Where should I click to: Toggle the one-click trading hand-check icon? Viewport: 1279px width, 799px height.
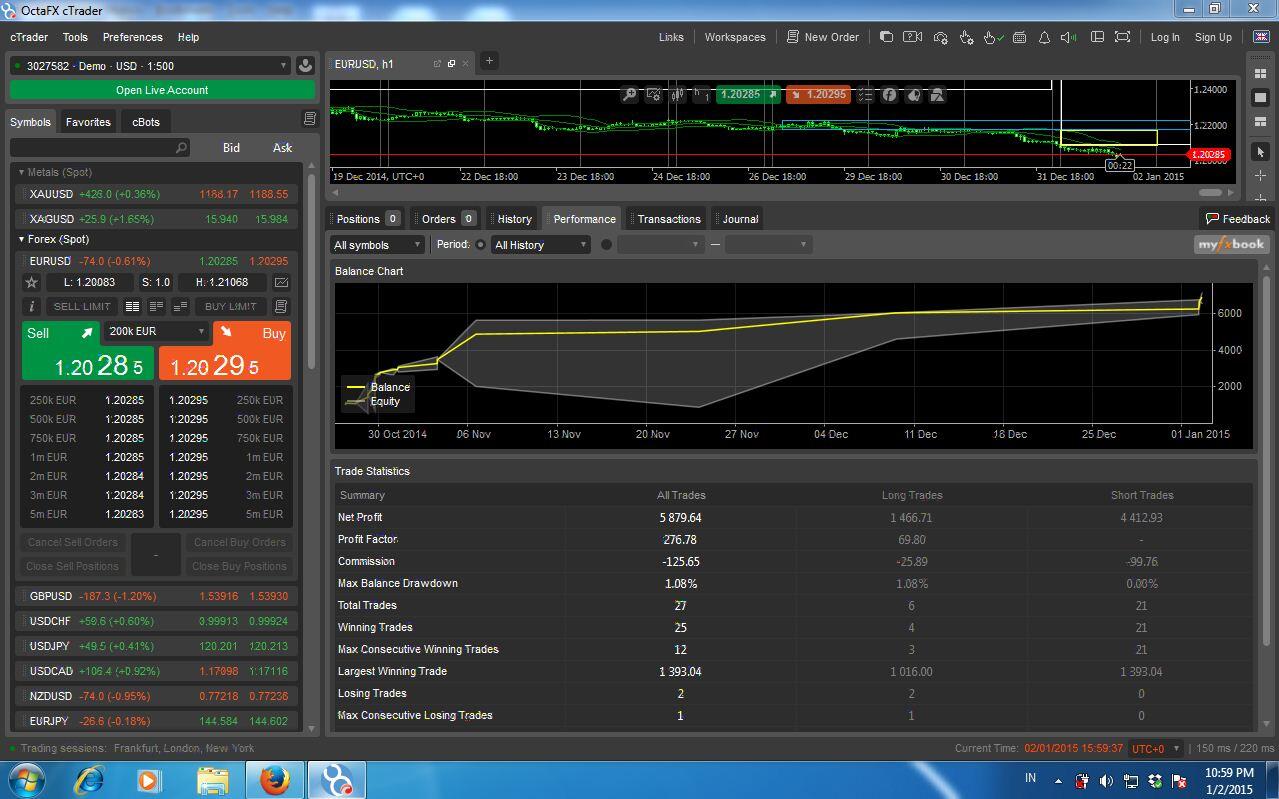992,37
